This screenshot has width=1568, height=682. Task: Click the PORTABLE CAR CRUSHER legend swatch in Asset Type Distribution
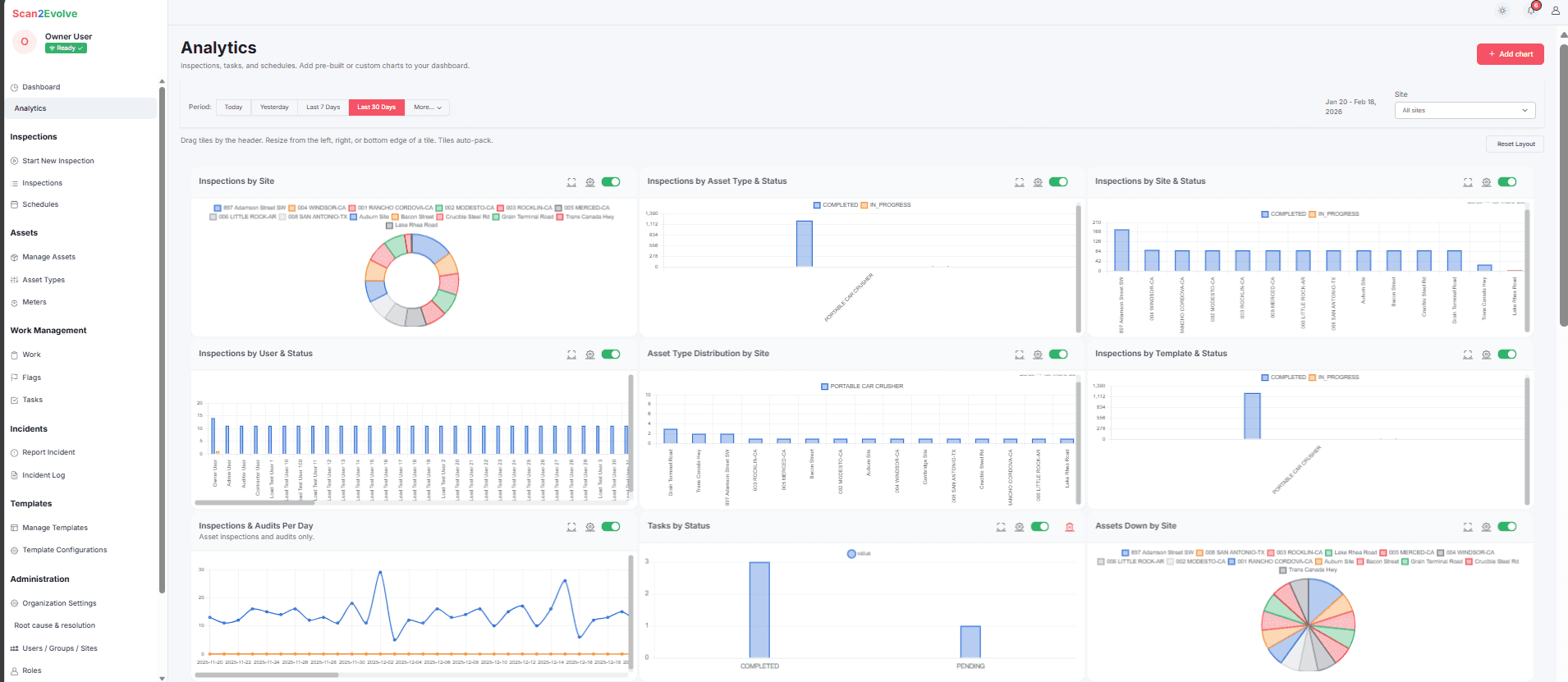[824, 387]
